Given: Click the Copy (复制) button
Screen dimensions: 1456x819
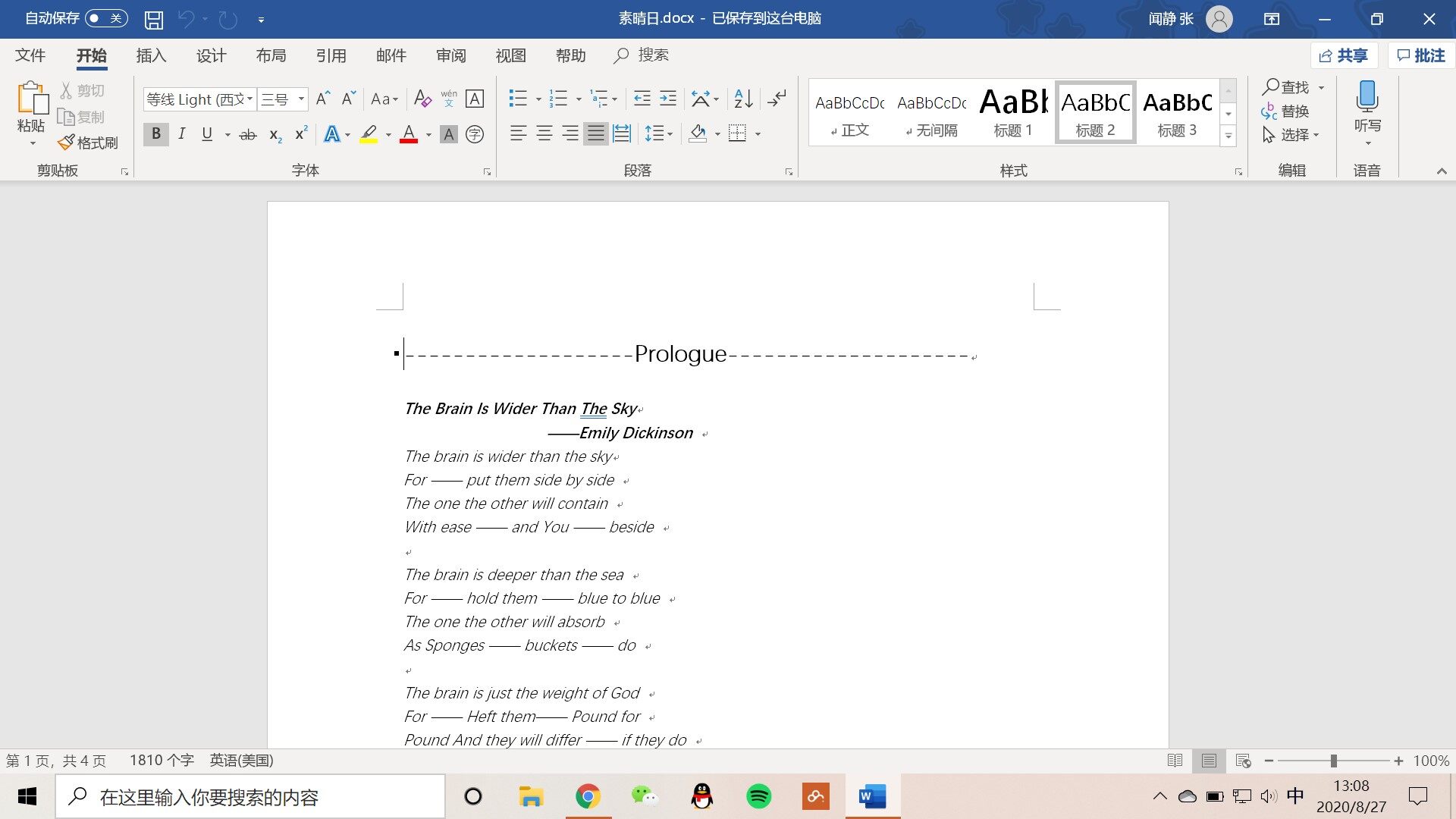Looking at the screenshot, I should pos(81,118).
